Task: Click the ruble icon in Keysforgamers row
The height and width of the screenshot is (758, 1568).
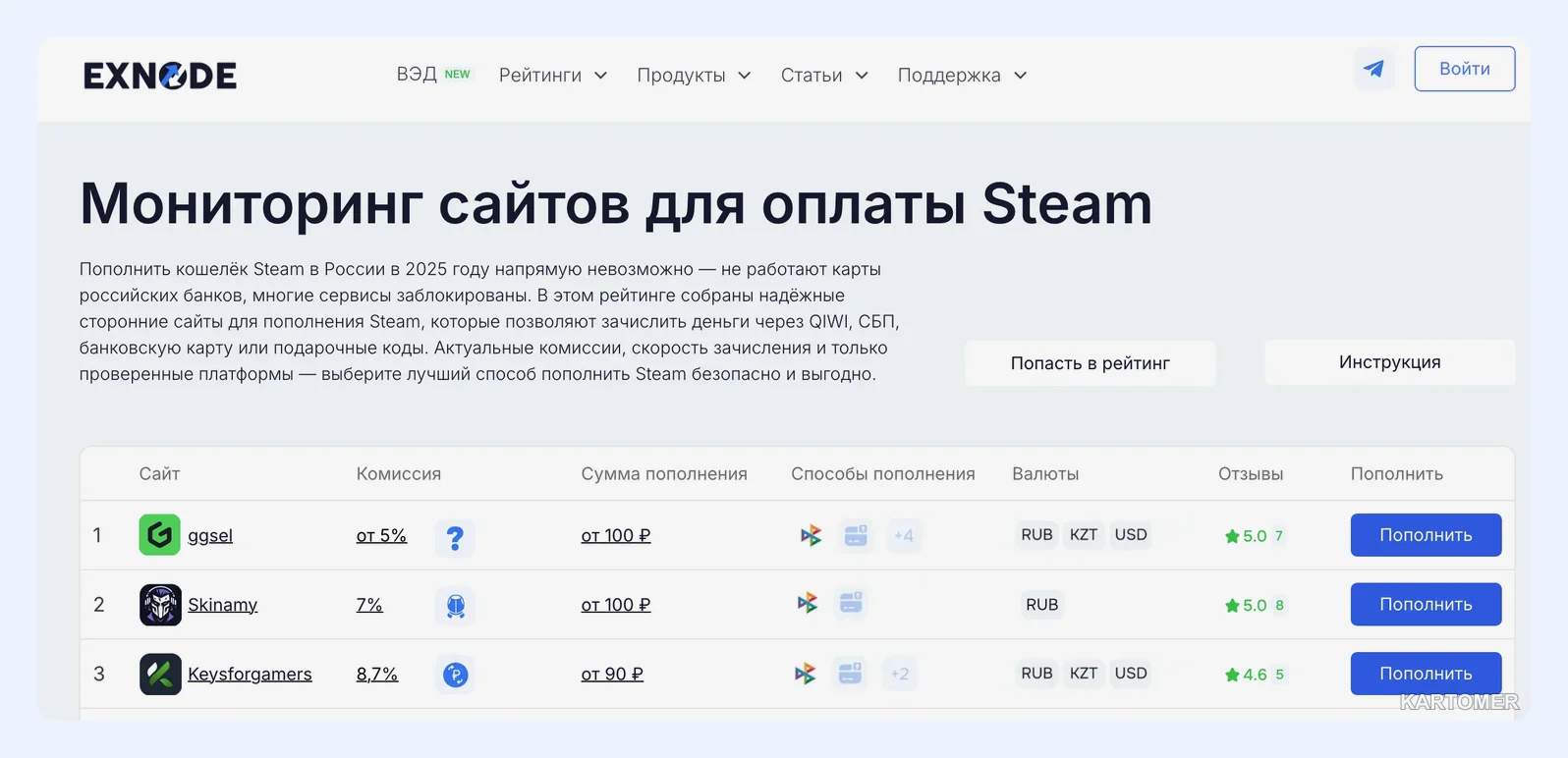Action: pyautogui.click(x=455, y=675)
